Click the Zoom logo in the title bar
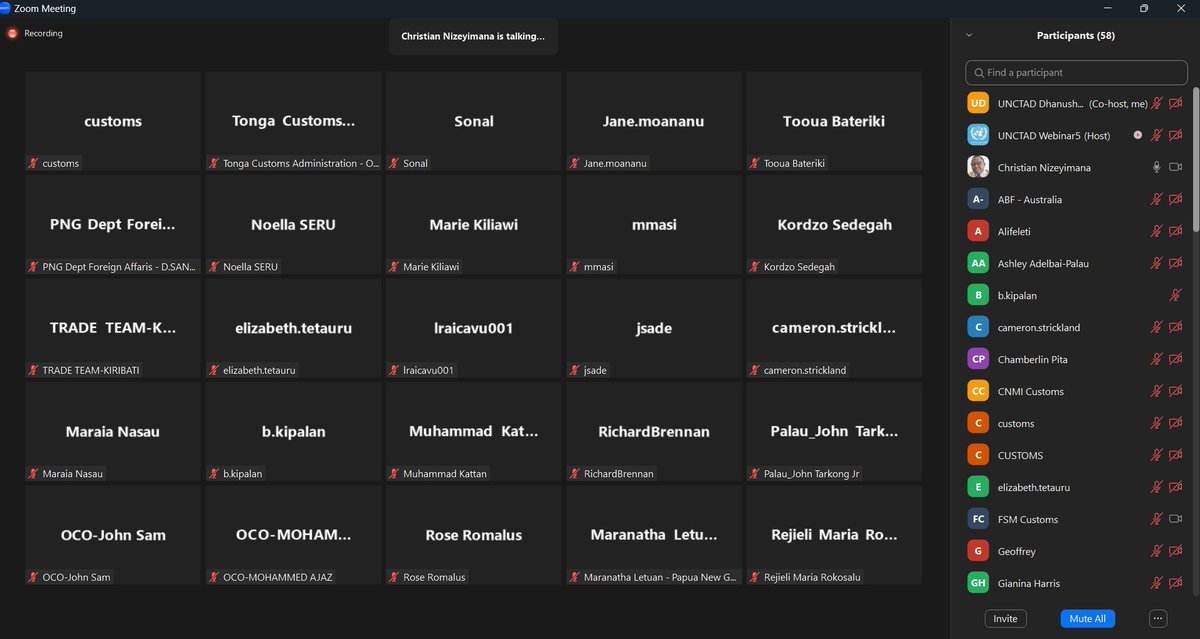 coord(7,8)
